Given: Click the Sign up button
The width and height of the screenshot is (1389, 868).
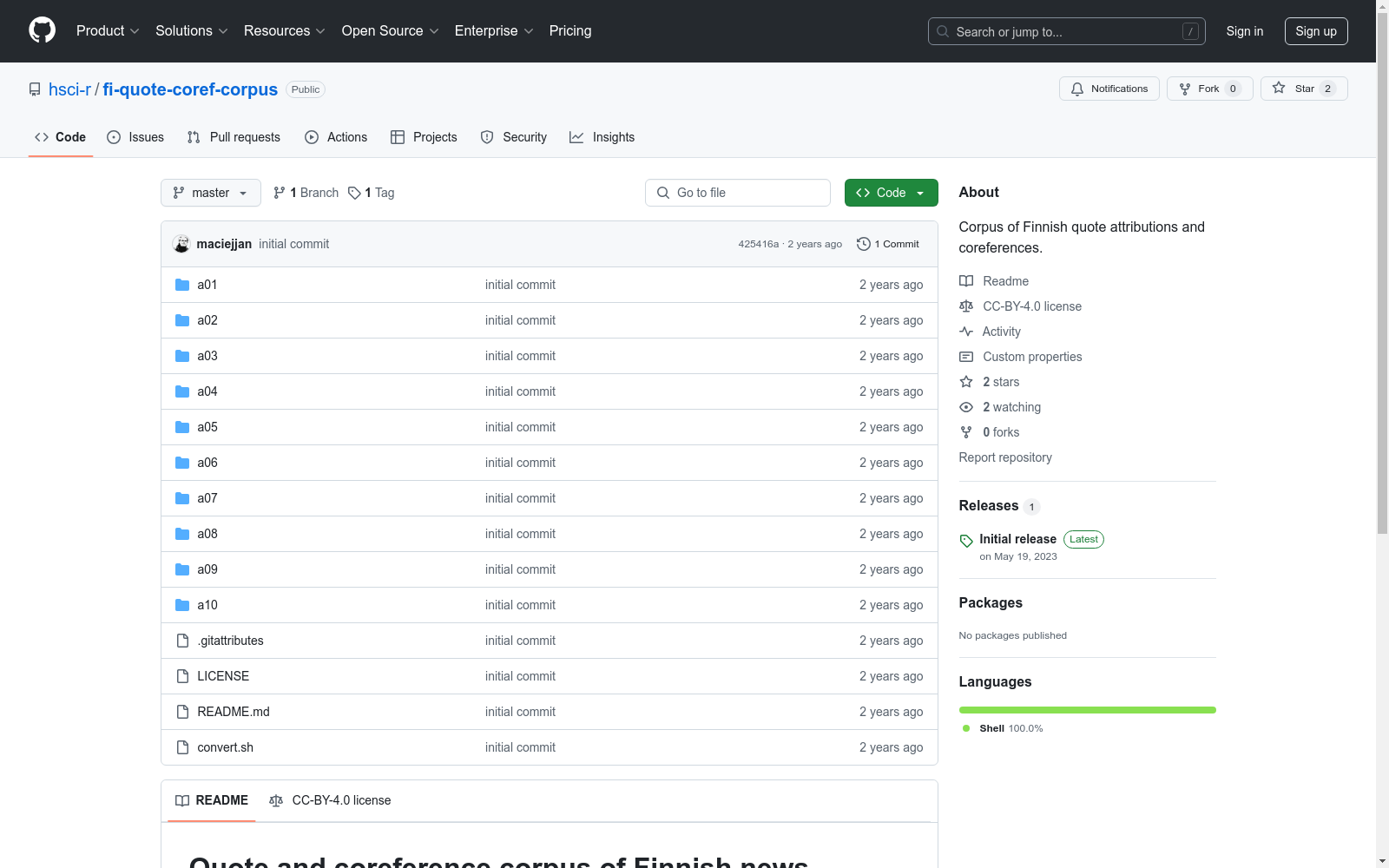Looking at the screenshot, I should click(x=1316, y=31).
